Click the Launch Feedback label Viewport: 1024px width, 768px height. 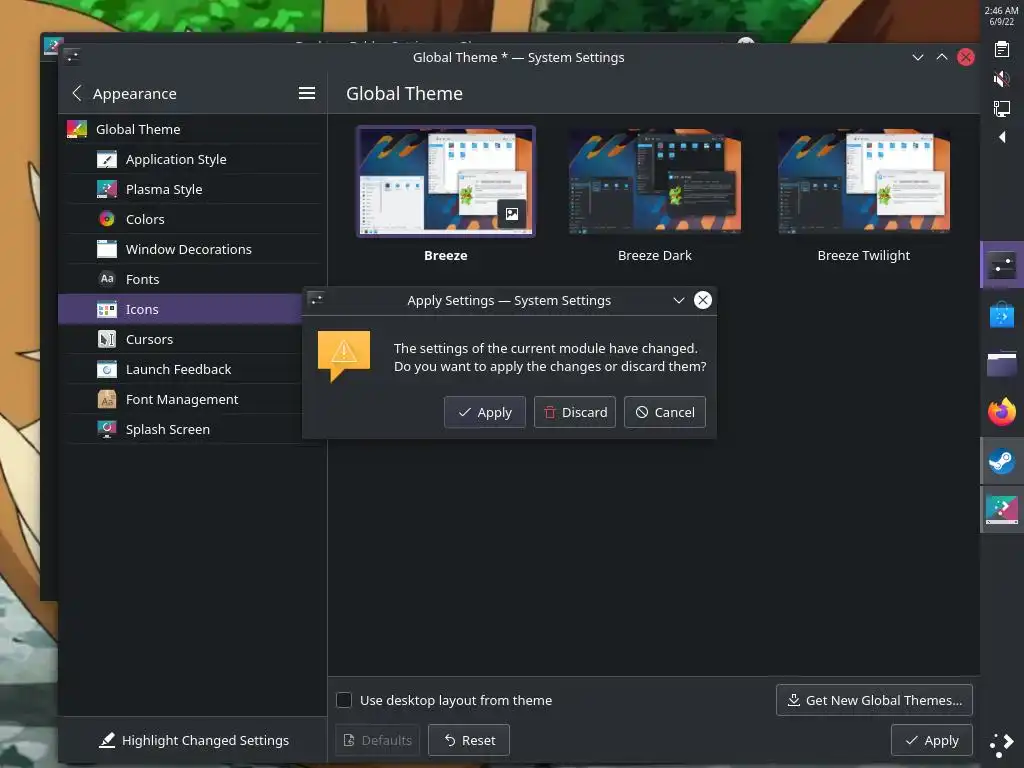[178, 370]
